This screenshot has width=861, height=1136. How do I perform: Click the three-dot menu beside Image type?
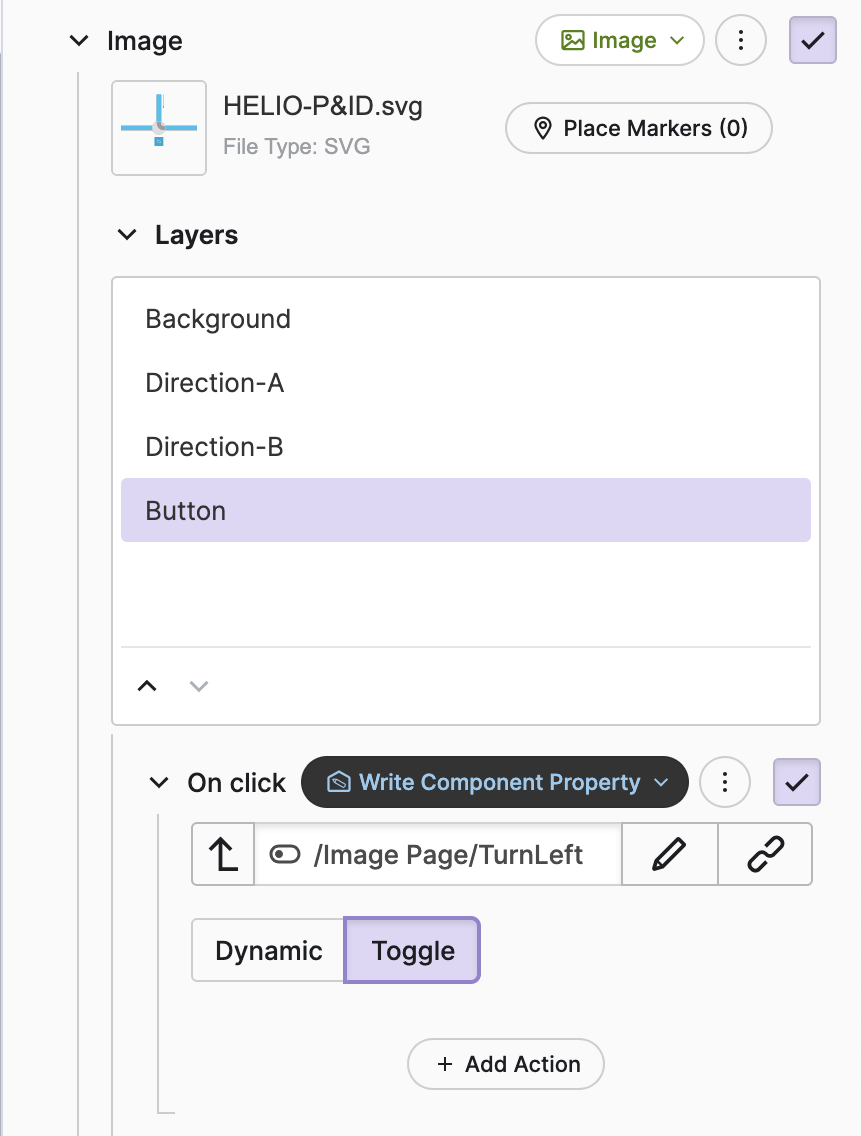coord(741,41)
